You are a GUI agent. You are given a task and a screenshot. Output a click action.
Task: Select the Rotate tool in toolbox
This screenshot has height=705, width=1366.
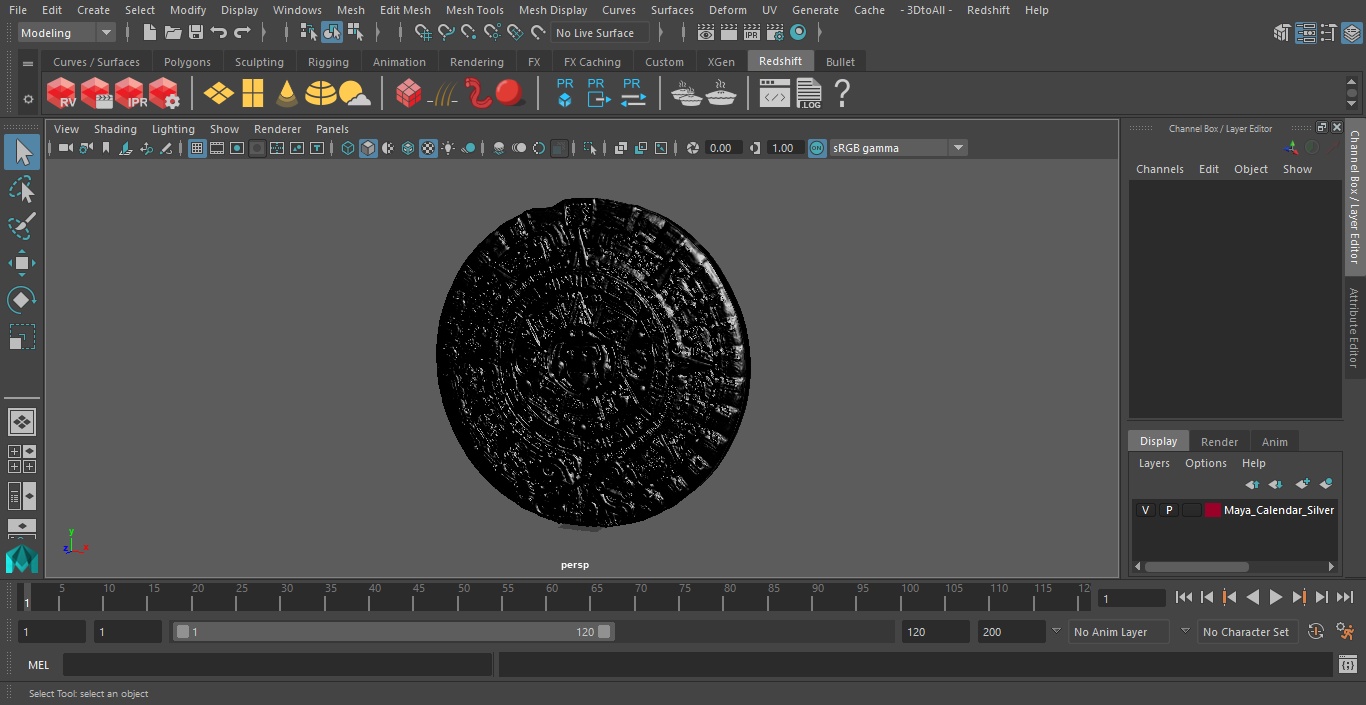(21, 300)
